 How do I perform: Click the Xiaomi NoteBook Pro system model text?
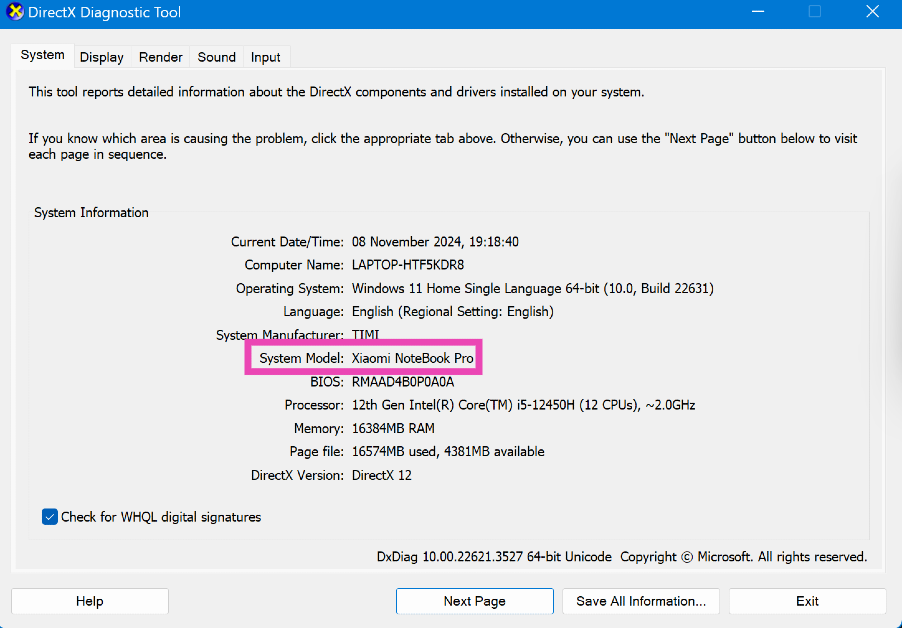click(x=412, y=358)
